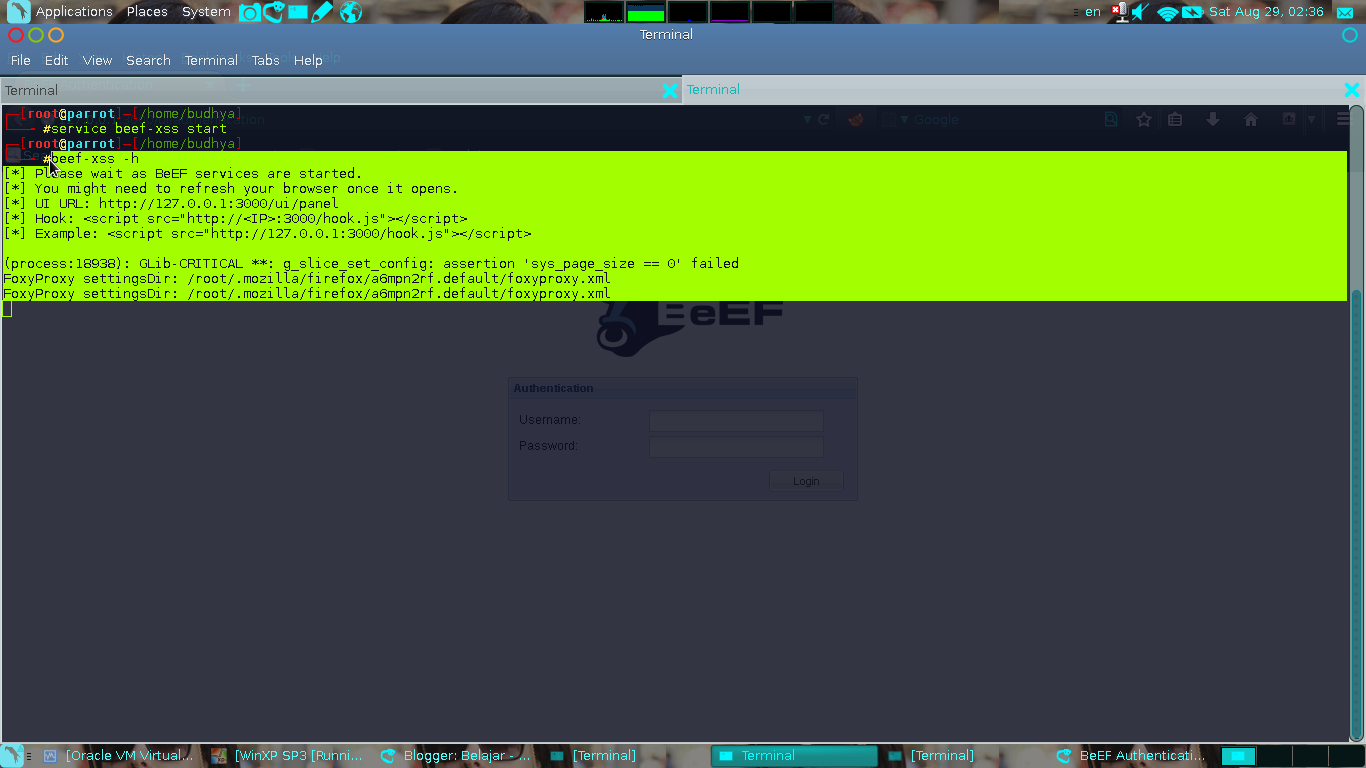Screen dimensions: 1366x768
Task: Open the mail envelope icon in top panel
Action: [x=1345, y=12]
